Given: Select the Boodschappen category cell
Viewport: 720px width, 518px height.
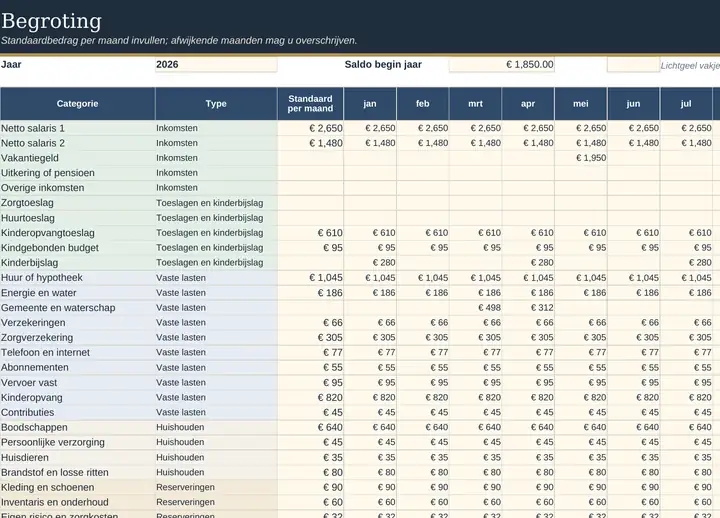Looking at the screenshot, I should point(78,428).
